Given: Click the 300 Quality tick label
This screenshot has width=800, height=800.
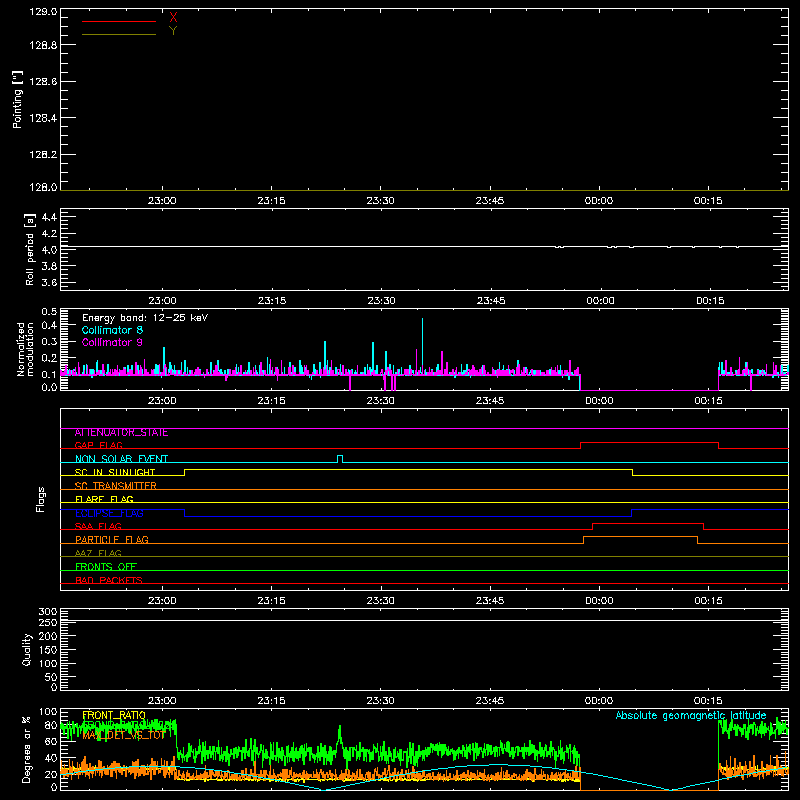Looking at the screenshot, I should click(48, 612).
